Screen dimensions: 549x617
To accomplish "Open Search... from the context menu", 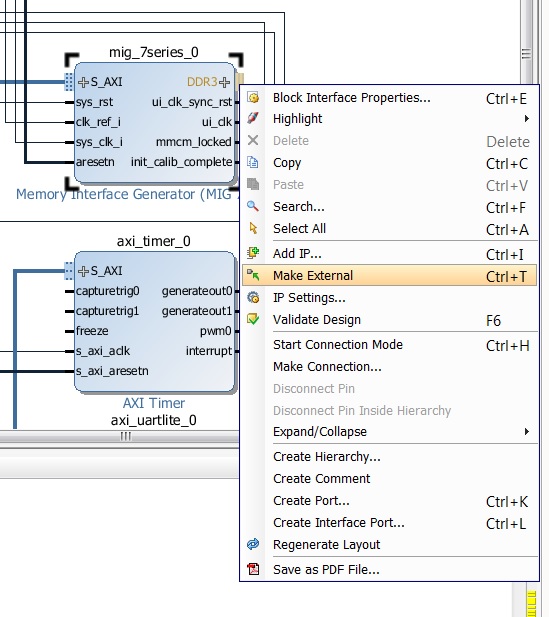I will tap(390, 207).
